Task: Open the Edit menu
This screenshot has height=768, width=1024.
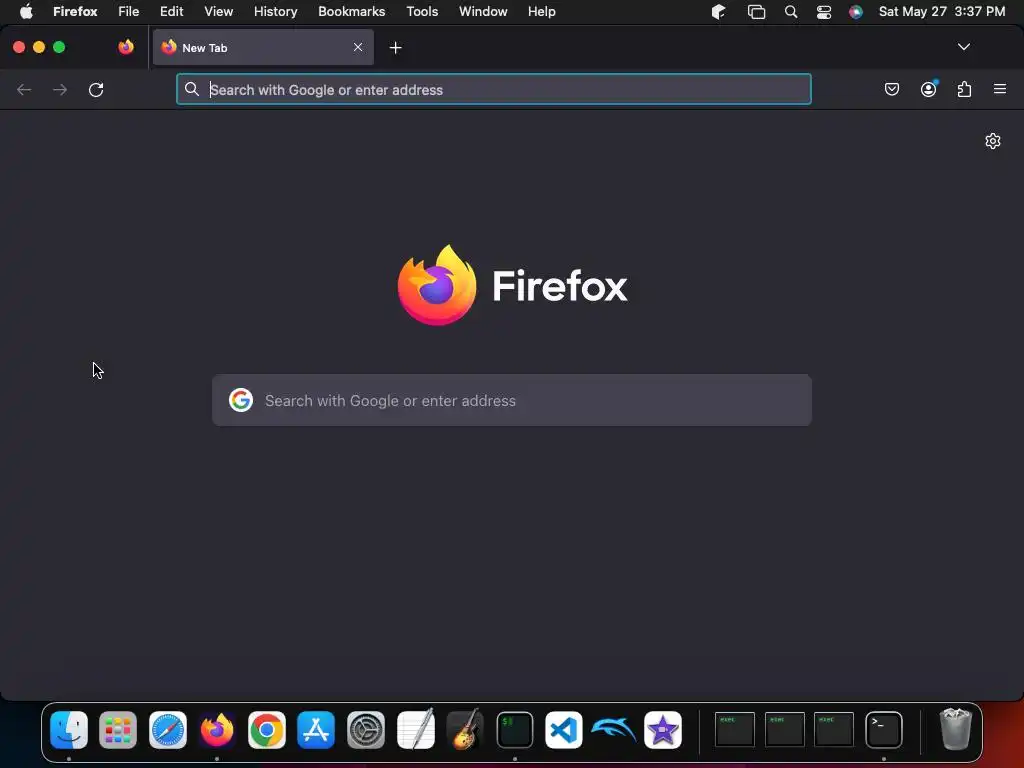Action: (x=171, y=12)
